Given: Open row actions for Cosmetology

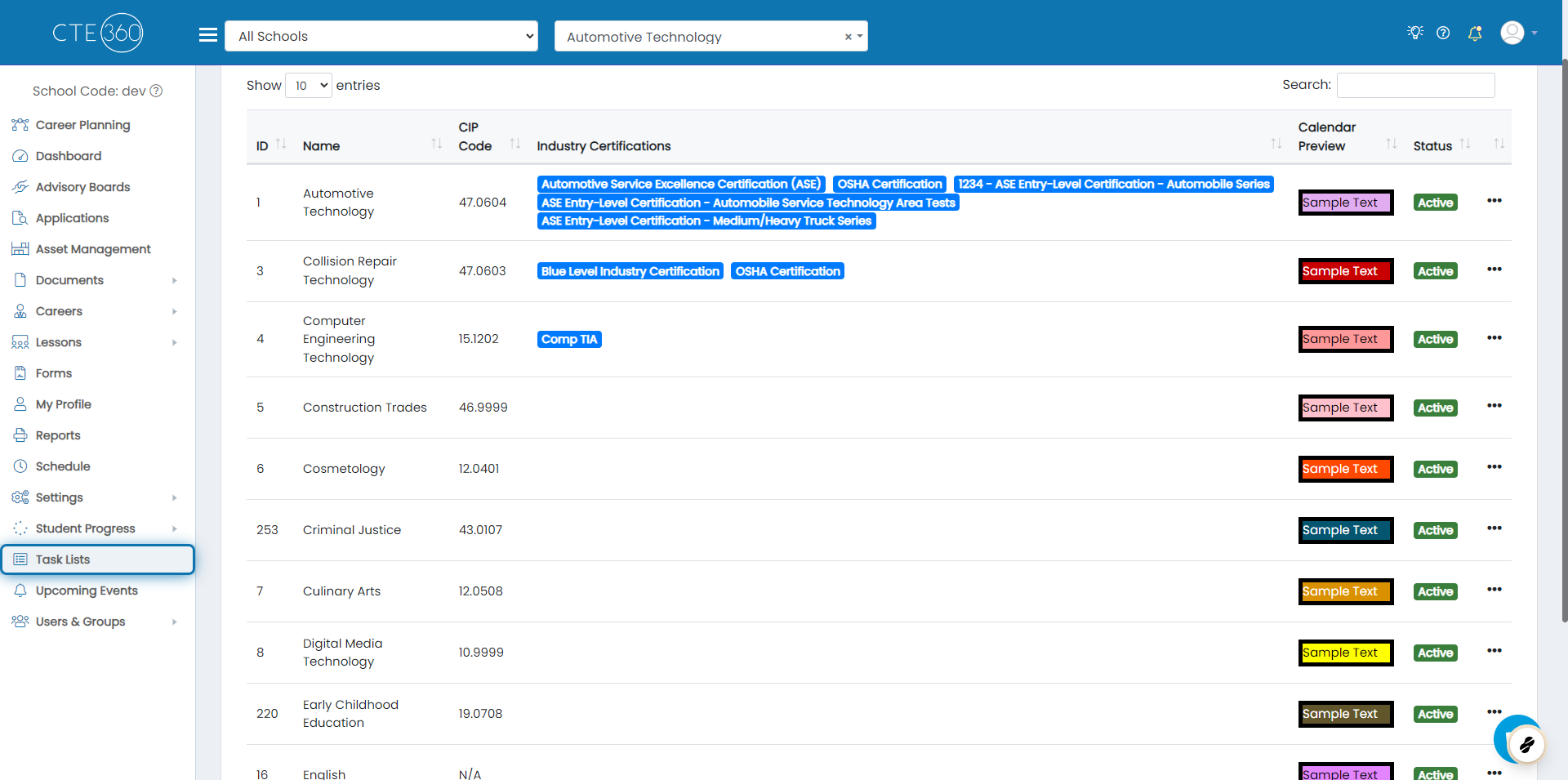Looking at the screenshot, I should coord(1494,467).
